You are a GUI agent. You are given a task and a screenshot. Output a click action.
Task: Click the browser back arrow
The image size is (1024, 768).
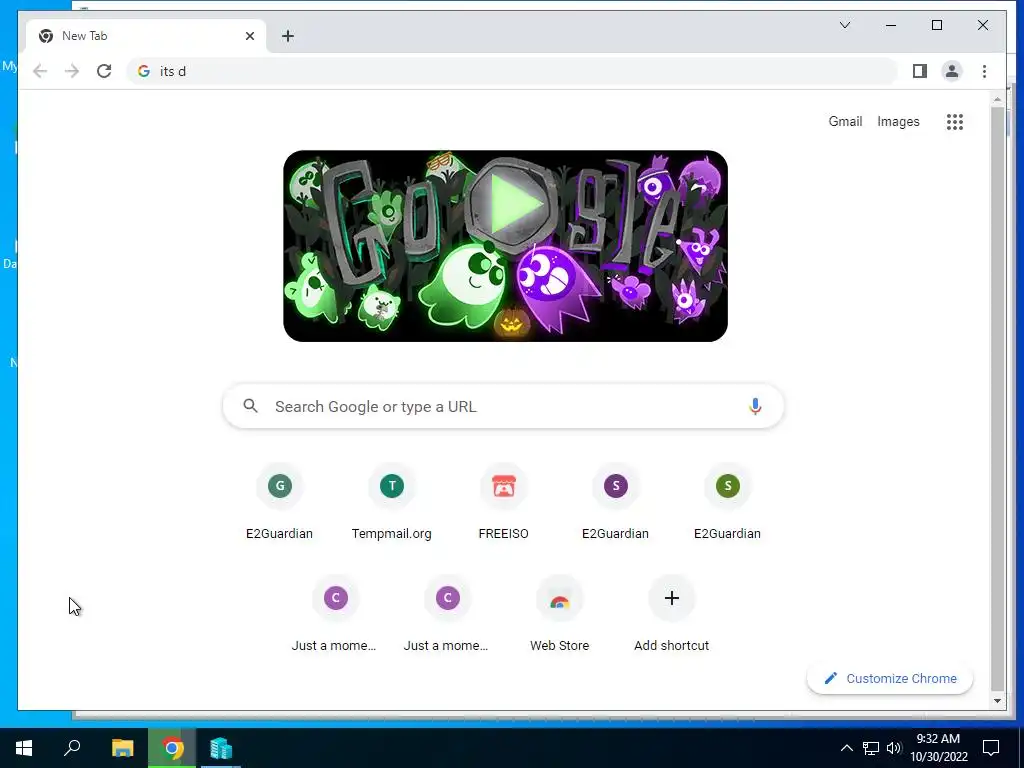(x=40, y=71)
